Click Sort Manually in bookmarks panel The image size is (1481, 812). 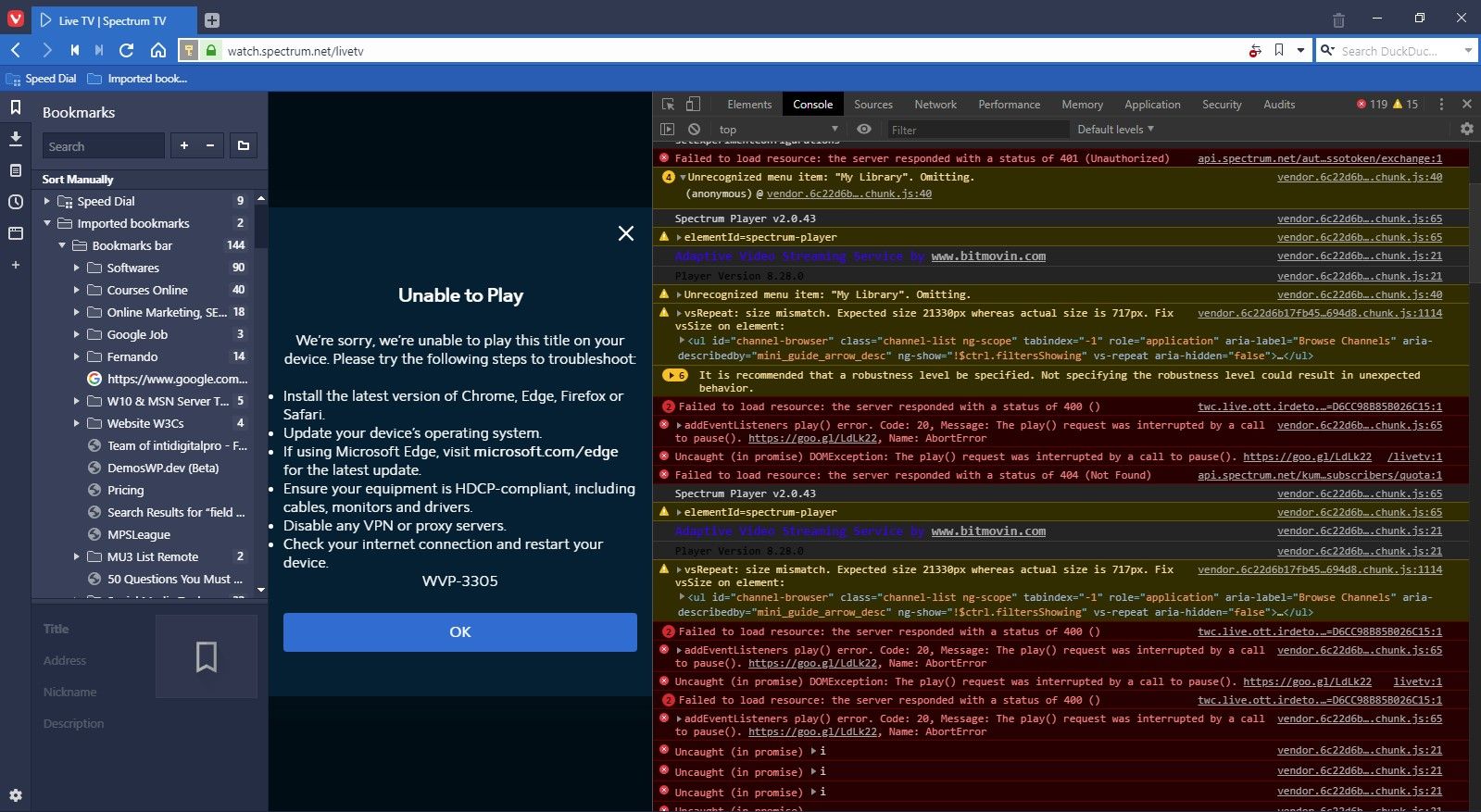coord(78,180)
